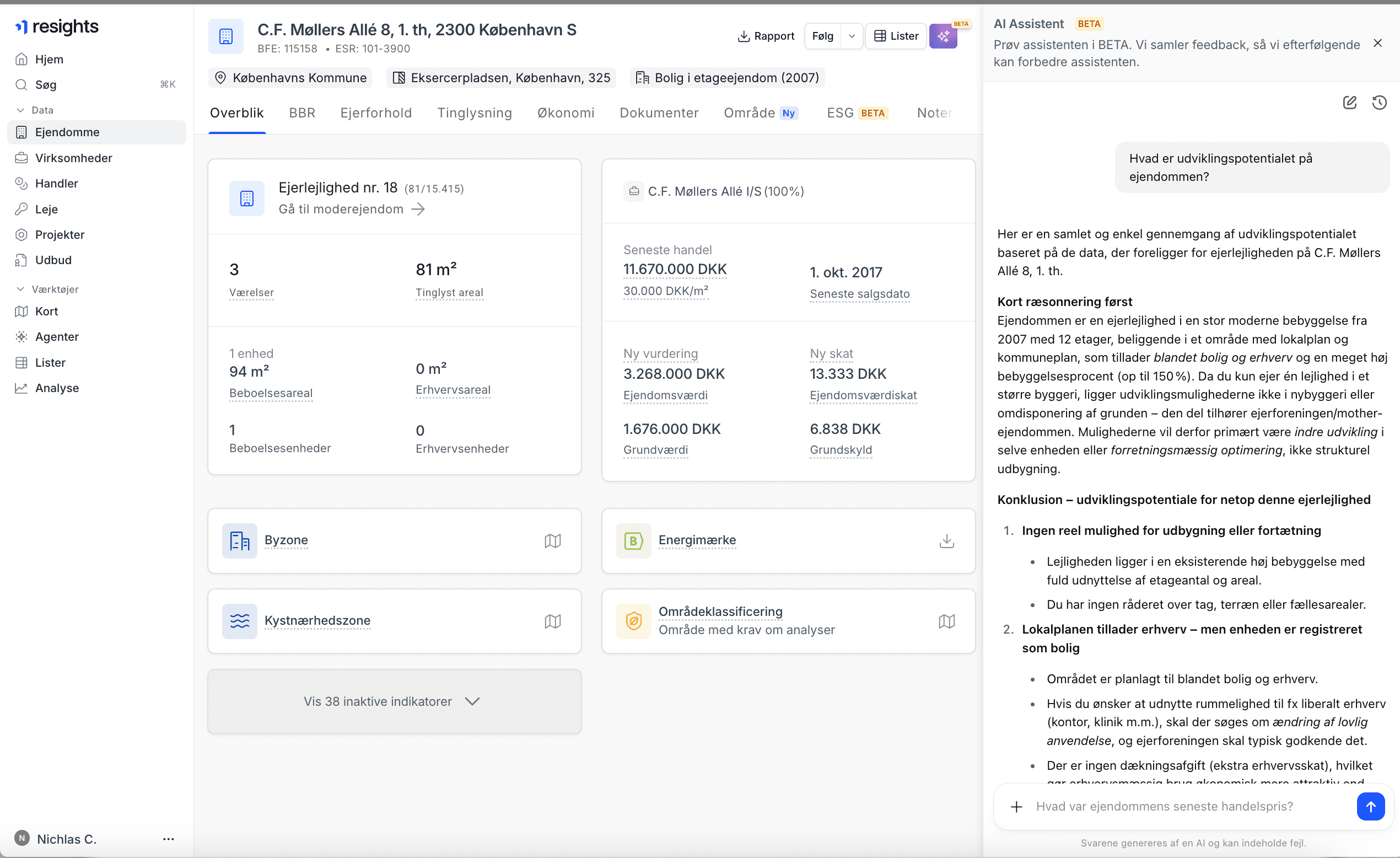The width and height of the screenshot is (1400, 858).
Task: Click the property building icon in header
Action: coord(226,36)
